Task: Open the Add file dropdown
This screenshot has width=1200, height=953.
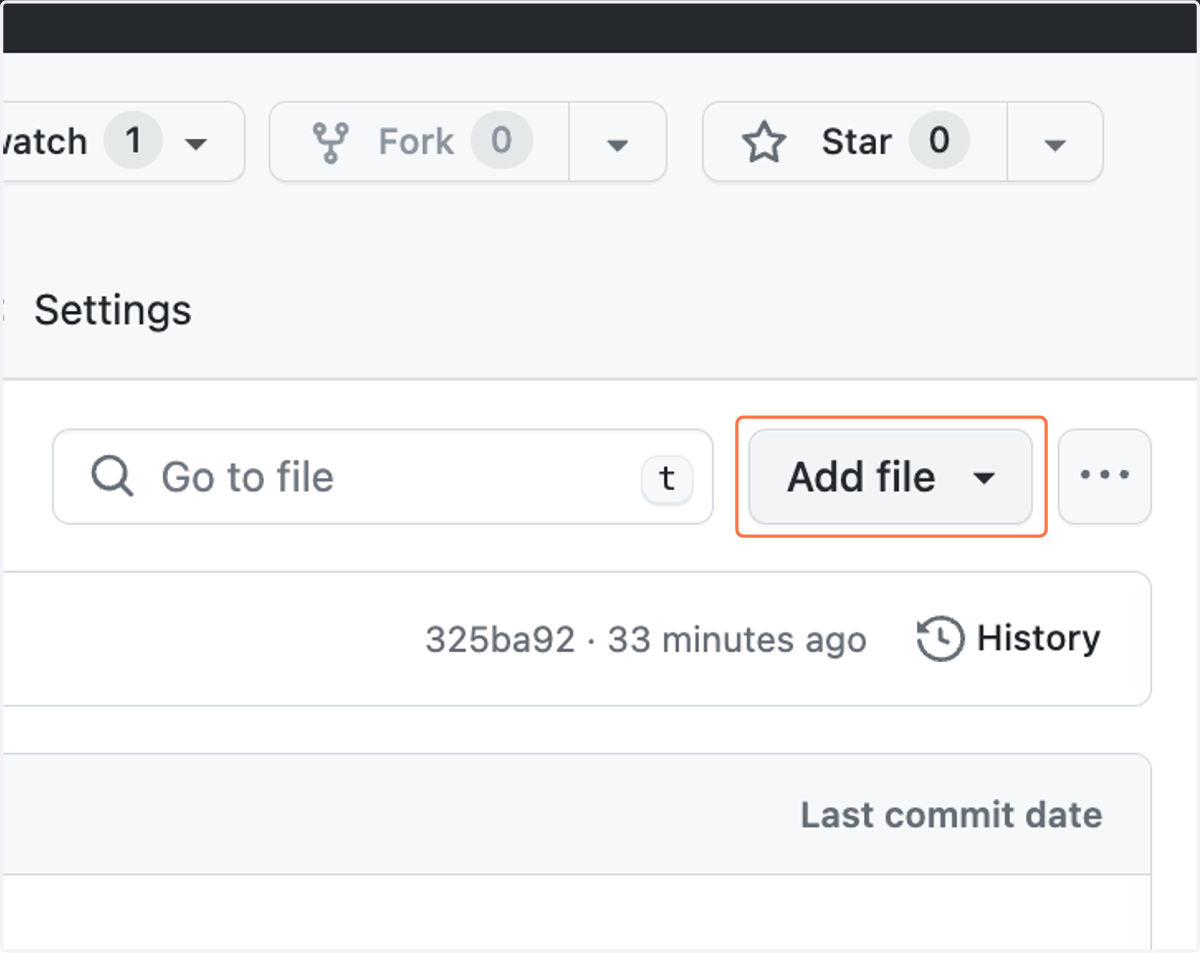Action: [x=890, y=477]
